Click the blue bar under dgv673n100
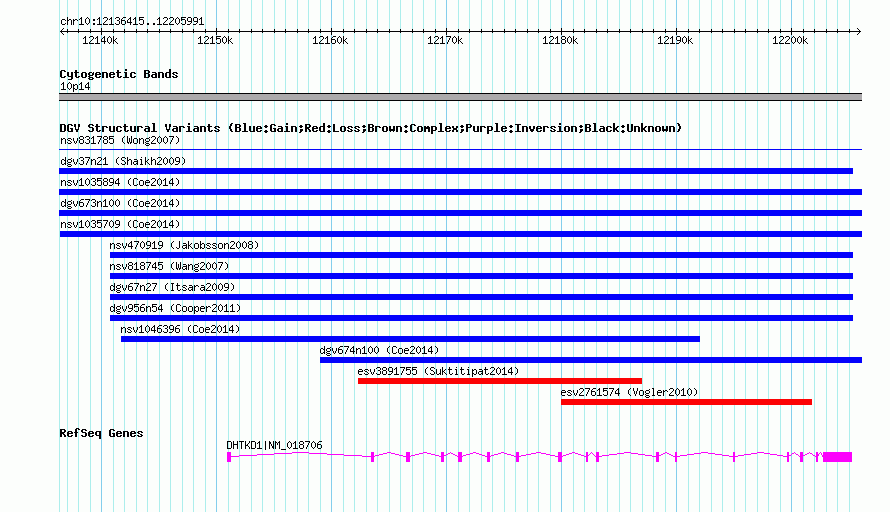 click(460, 213)
